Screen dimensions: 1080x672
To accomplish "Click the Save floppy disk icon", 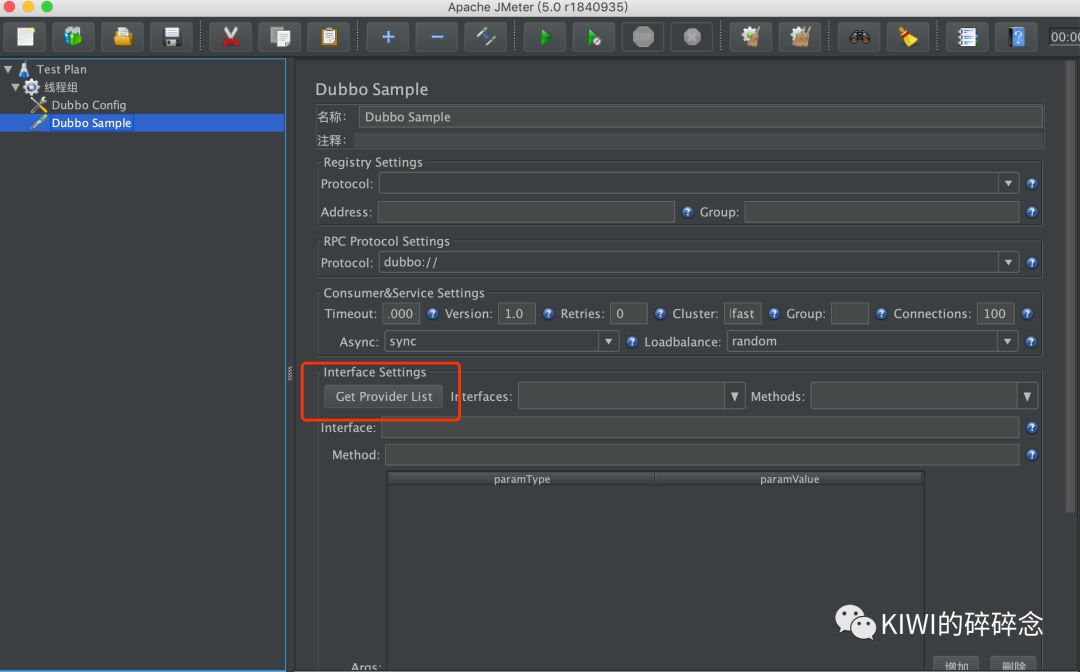I will (x=172, y=36).
